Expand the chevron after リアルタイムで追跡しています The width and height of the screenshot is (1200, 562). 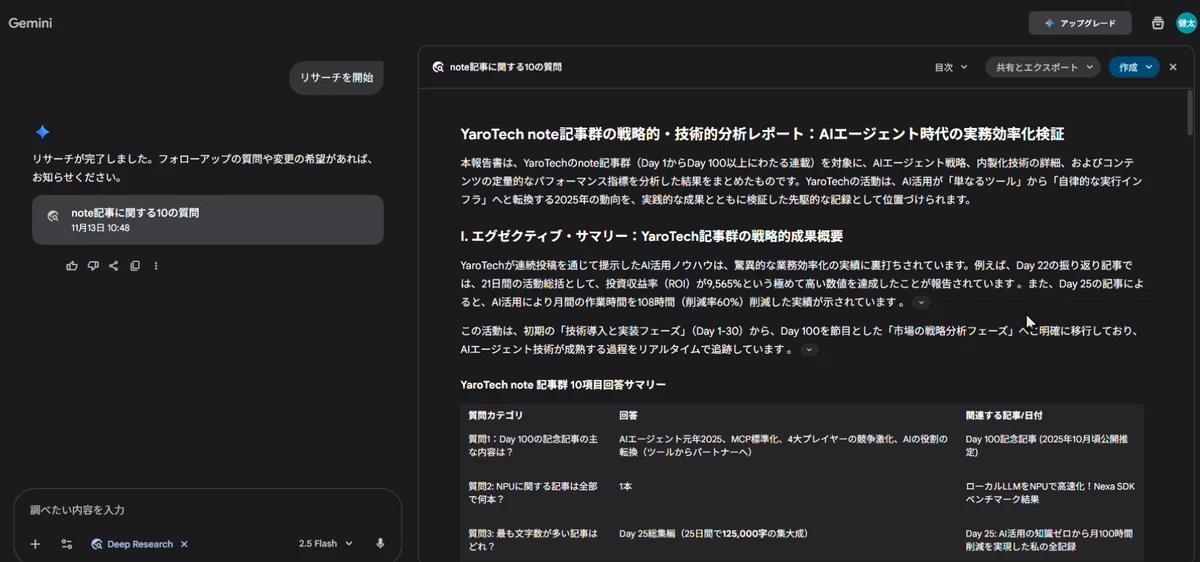click(809, 350)
